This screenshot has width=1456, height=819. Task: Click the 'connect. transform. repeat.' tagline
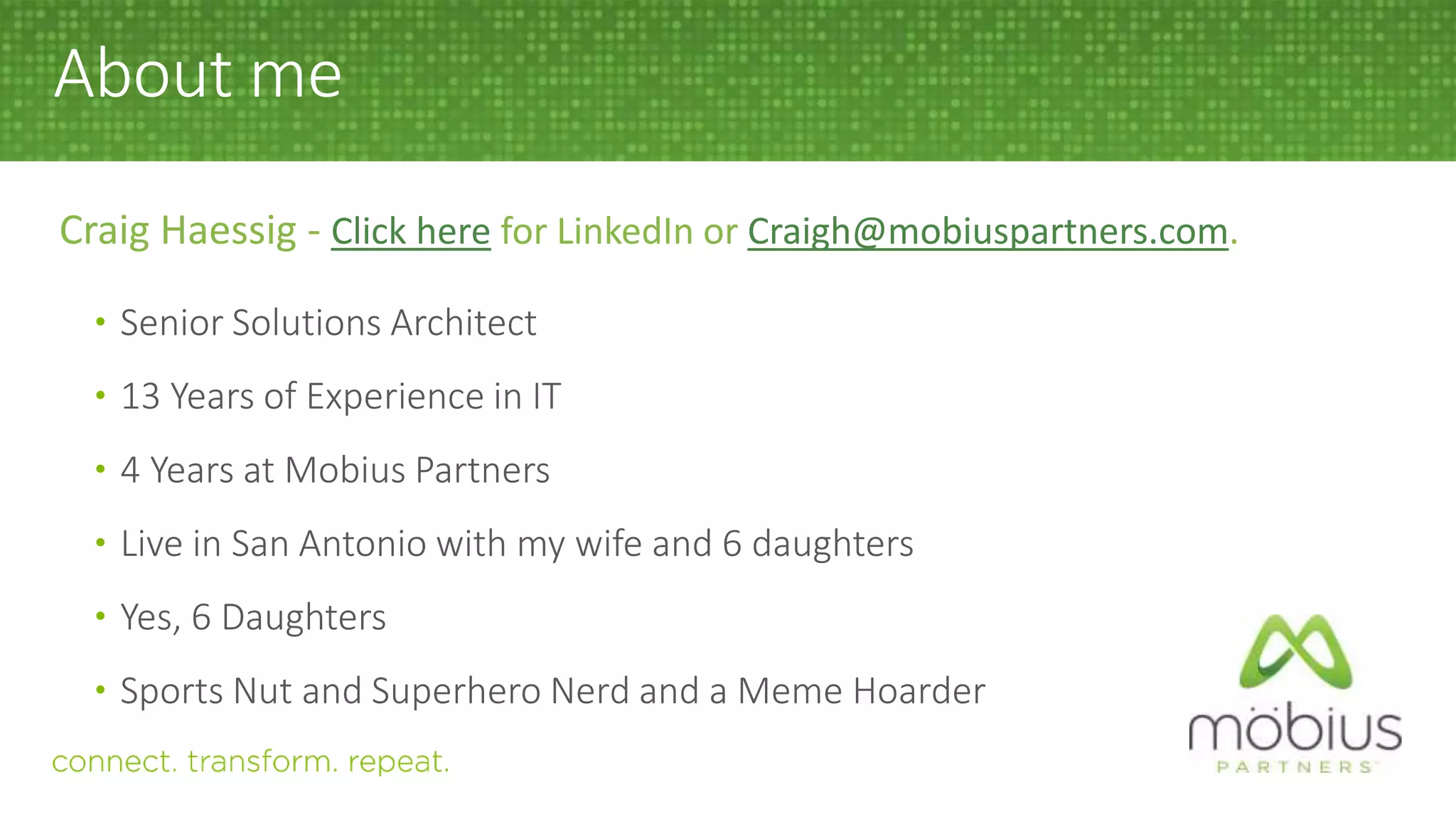251,761
